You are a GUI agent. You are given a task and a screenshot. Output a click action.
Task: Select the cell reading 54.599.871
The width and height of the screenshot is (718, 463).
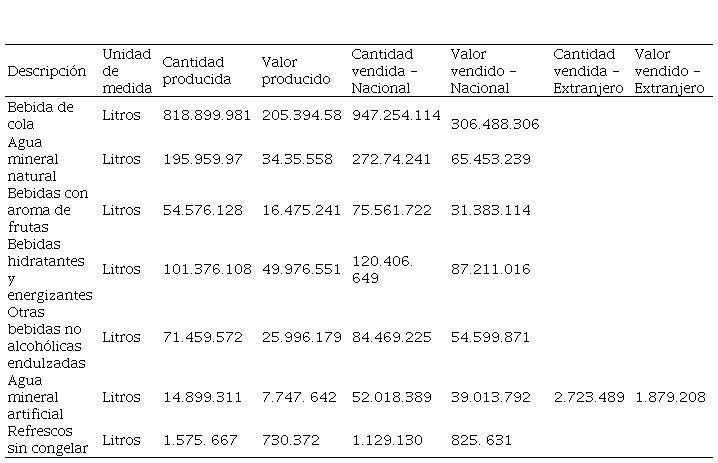(490, 338)
